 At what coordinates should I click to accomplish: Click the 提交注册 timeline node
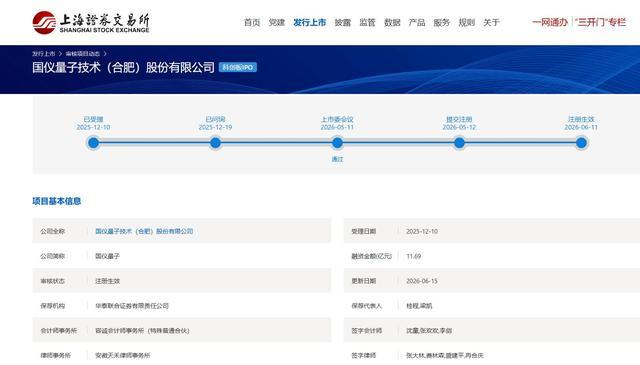(x=459, y=143)
